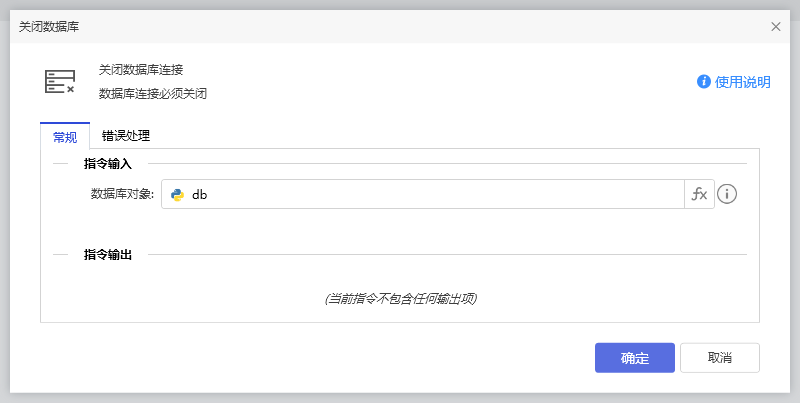Image resolution: width=800 pixels, height=403 pixels.
Task: Open the 错误处理 tab
Action: click(126, 137)
